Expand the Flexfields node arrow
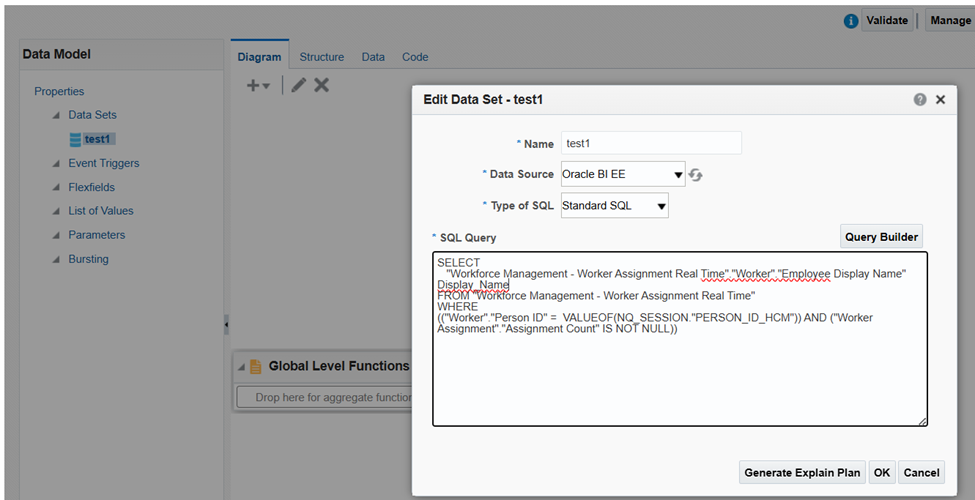Image resolution: width=975 pixels, height=500 pixels. click(57, 188)
